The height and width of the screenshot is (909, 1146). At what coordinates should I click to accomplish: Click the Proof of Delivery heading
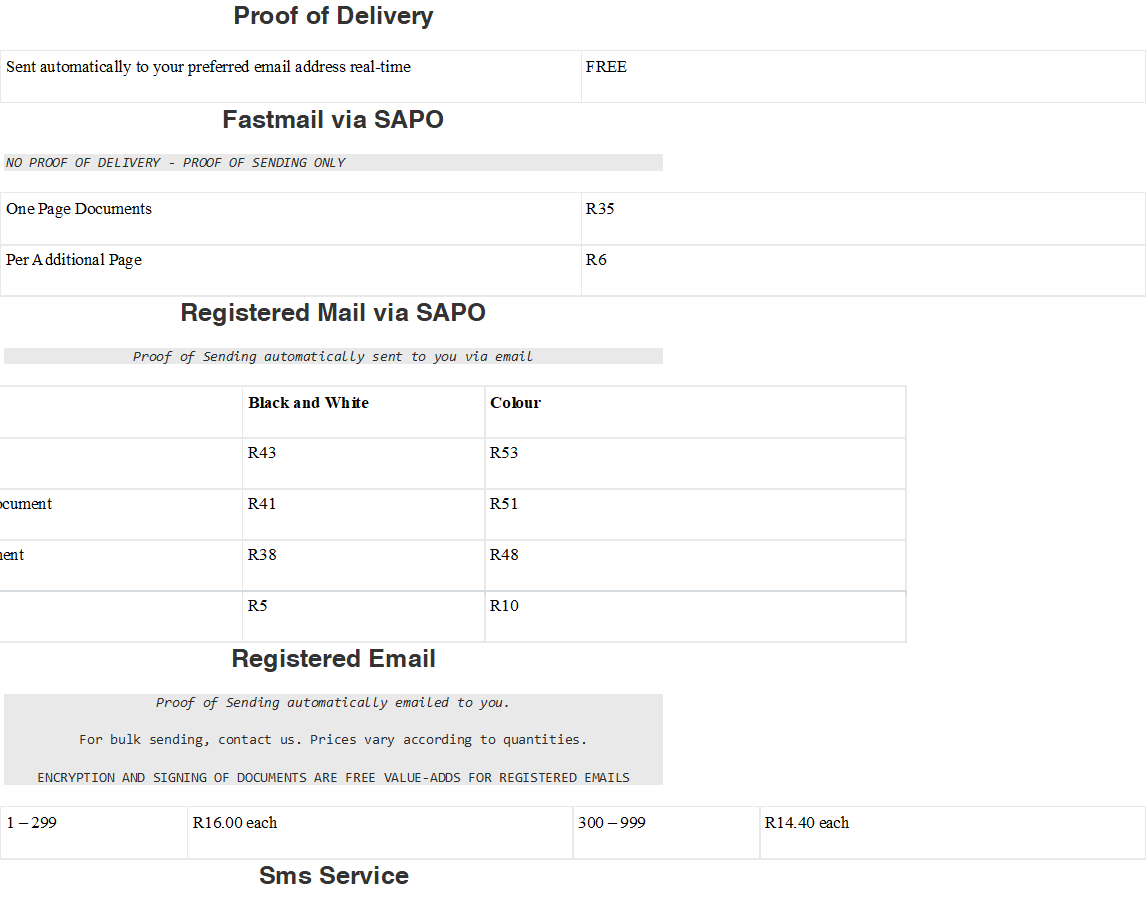333,16
